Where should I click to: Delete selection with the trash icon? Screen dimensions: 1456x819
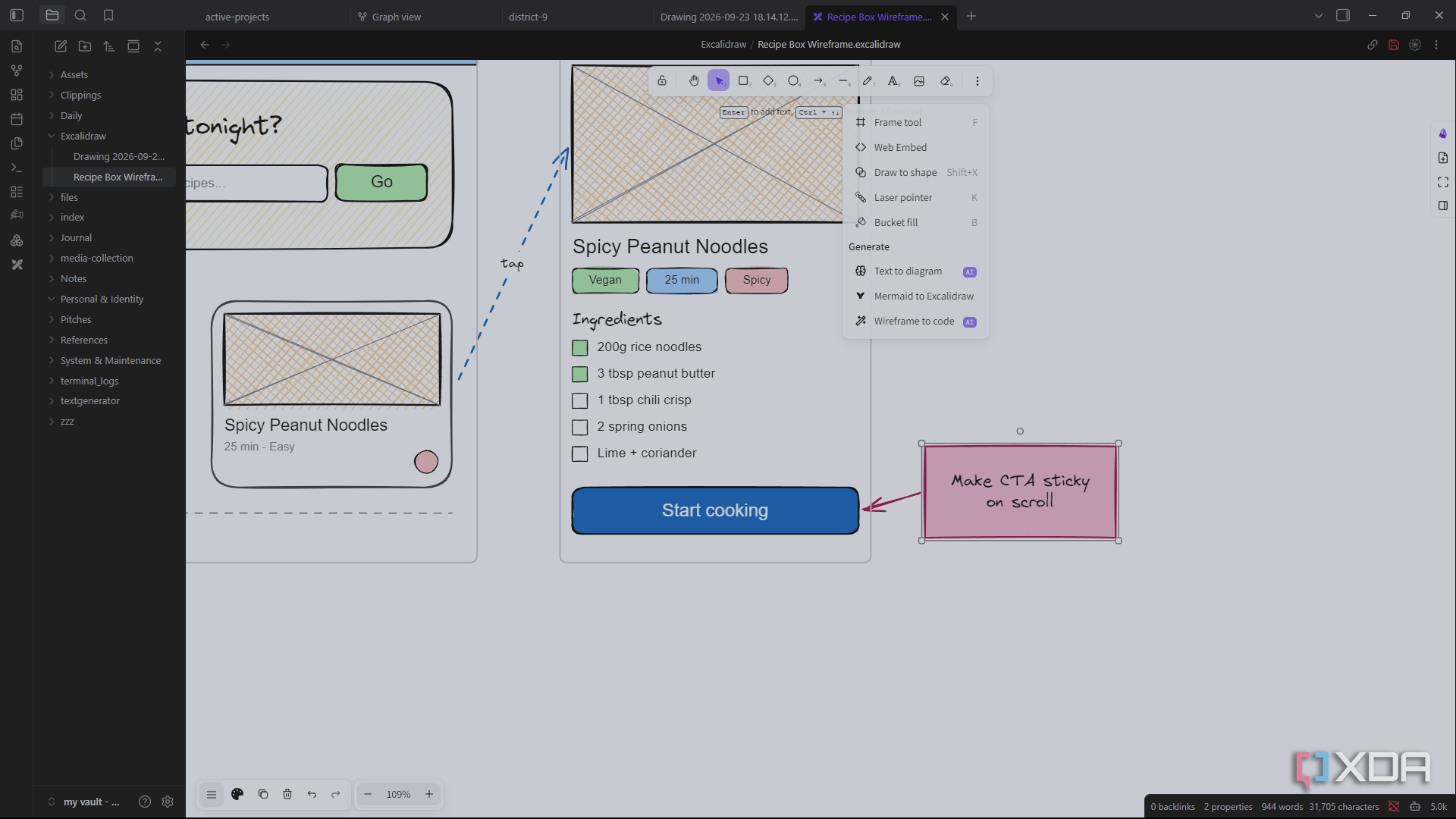[x=287, y=794]
